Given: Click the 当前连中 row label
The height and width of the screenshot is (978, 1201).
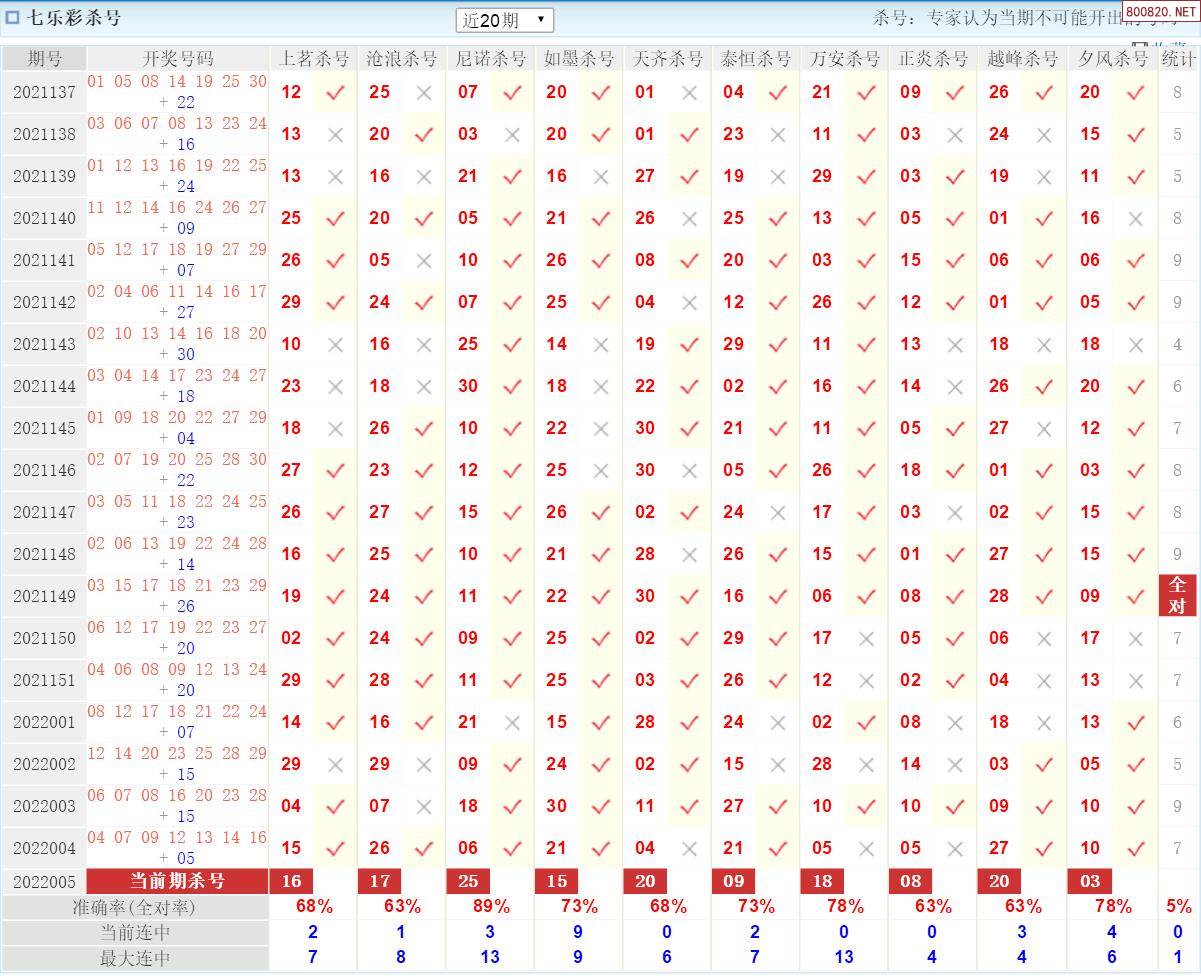Looking at the screenshot, I should 135,932.
